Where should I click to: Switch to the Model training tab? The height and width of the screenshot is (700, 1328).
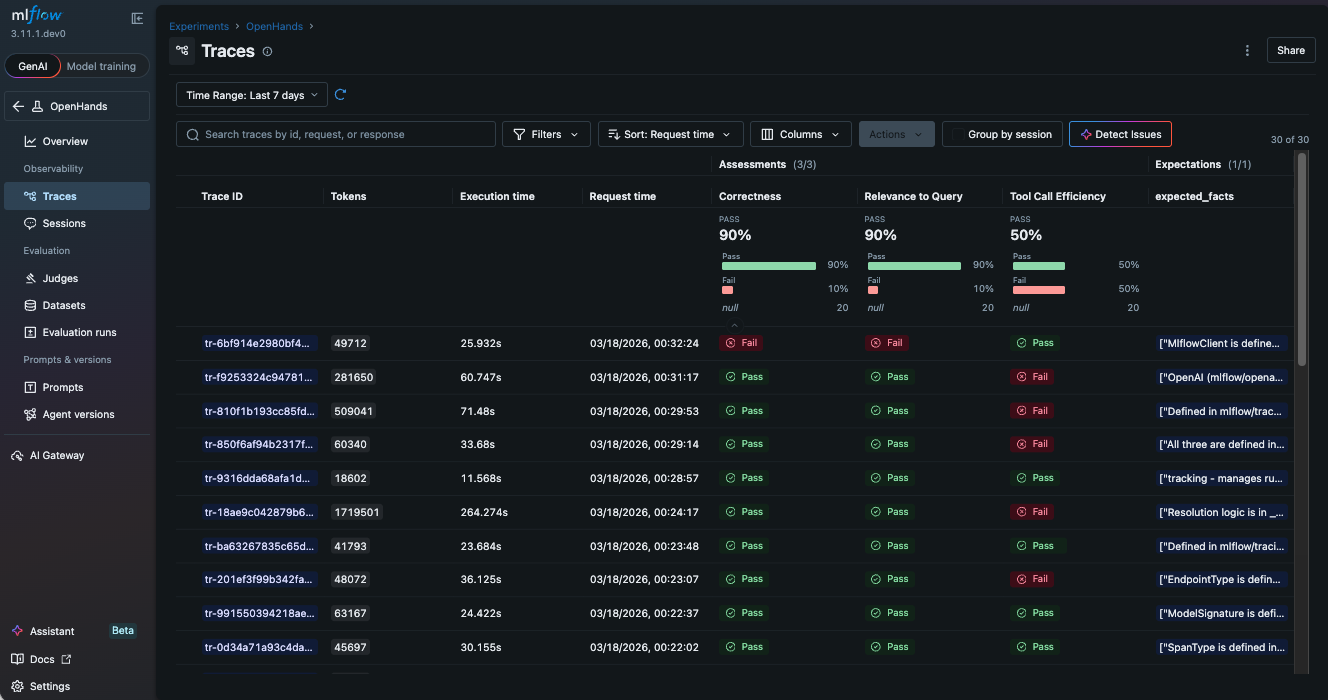click(101, 65)
